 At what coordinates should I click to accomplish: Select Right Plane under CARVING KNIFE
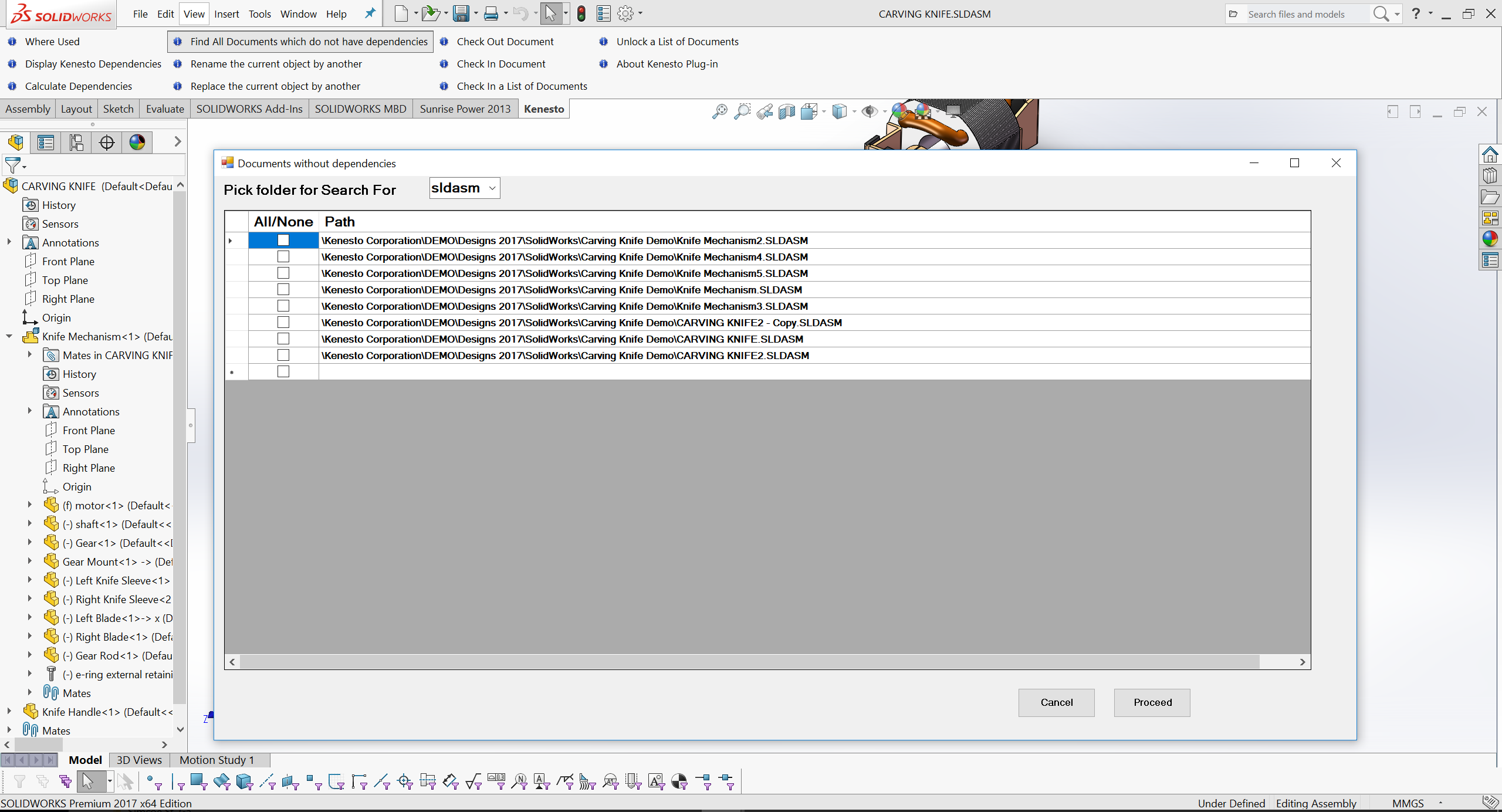coord(68,299)
